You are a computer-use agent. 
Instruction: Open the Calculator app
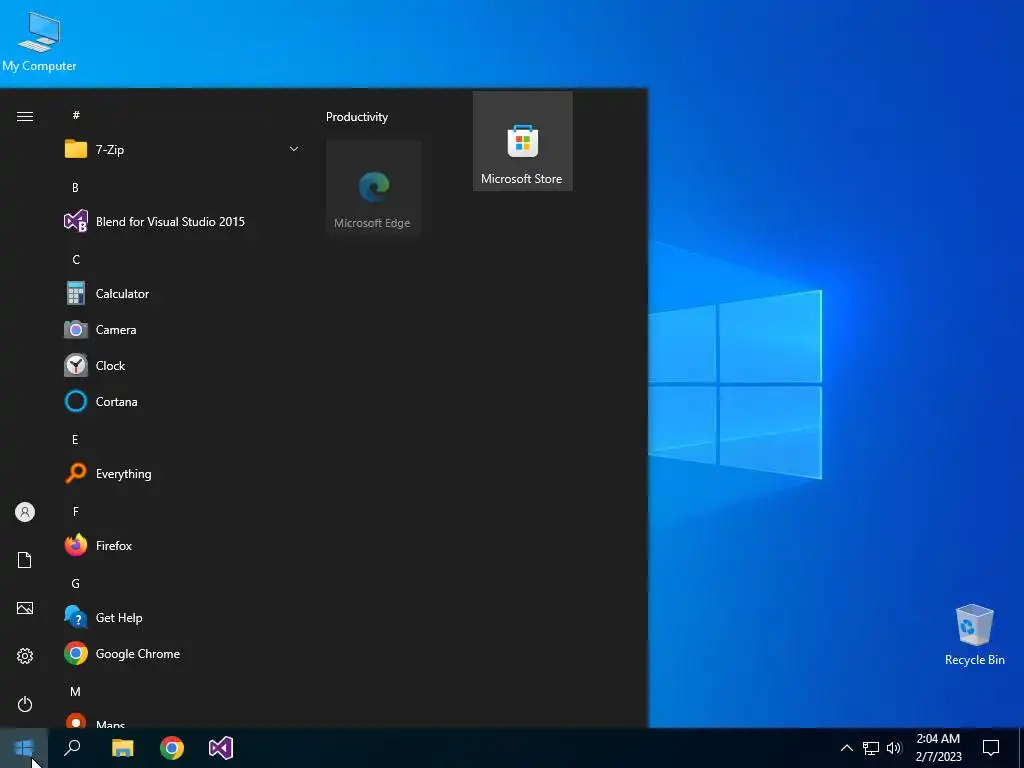coord(181,294)
